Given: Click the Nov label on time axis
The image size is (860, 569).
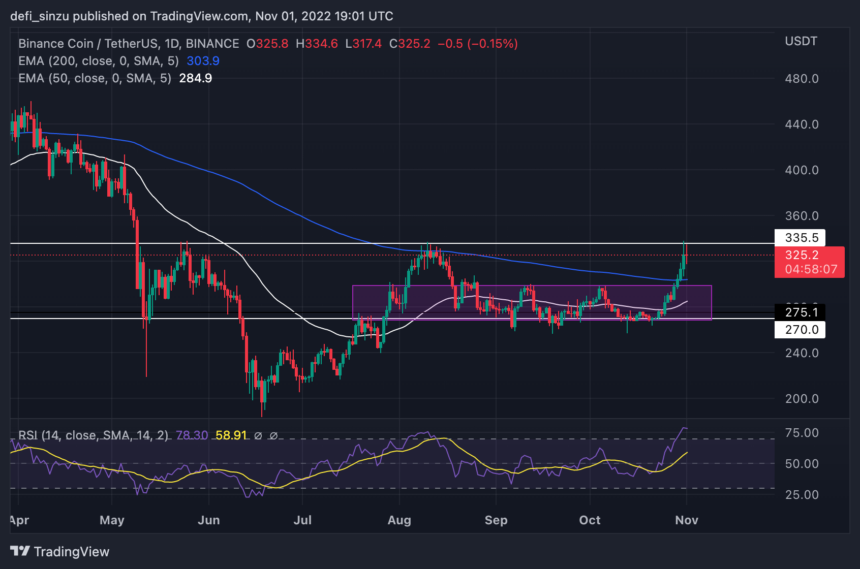Looking at the screenshot, I should pyautogui.click(x=687, y=520).
